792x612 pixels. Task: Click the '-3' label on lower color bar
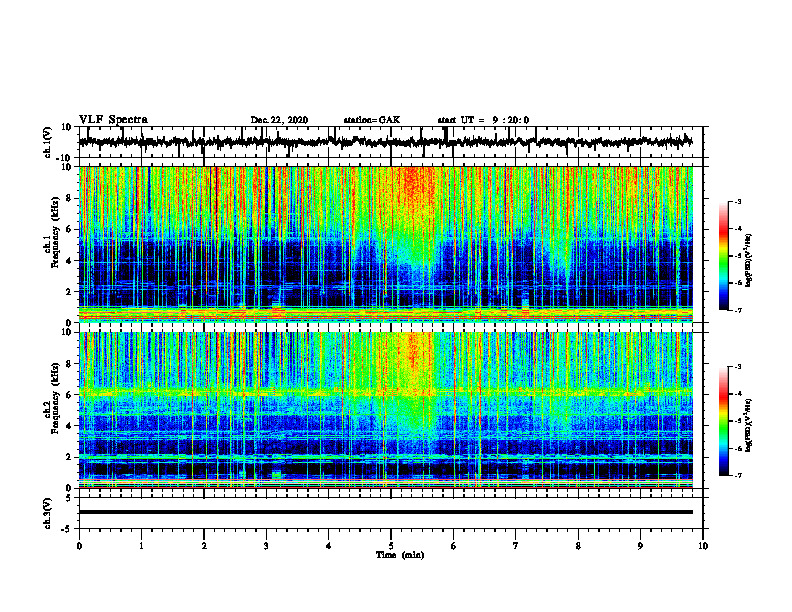[737, 367]
